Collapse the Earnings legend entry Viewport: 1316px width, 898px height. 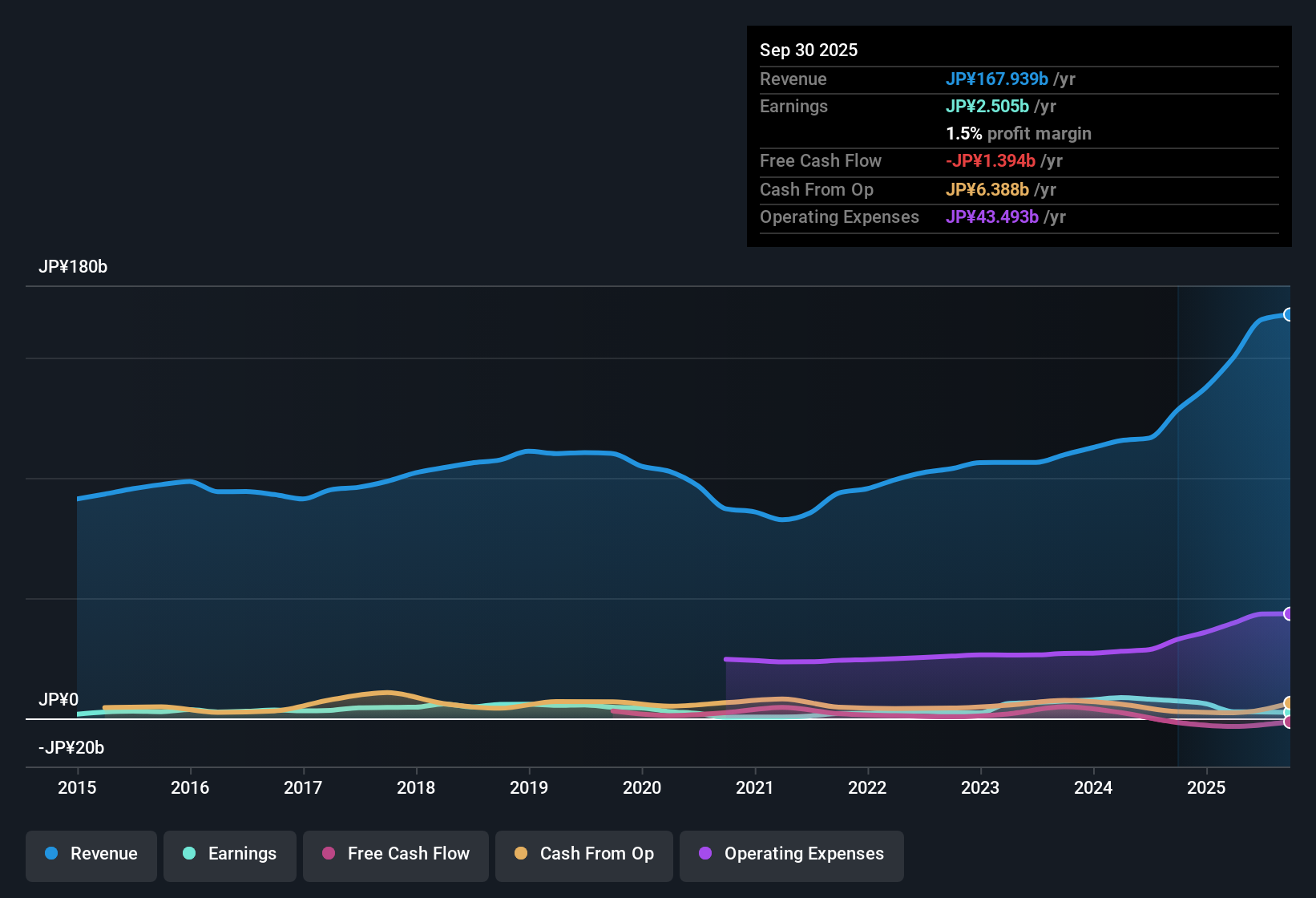click(229, 854)
